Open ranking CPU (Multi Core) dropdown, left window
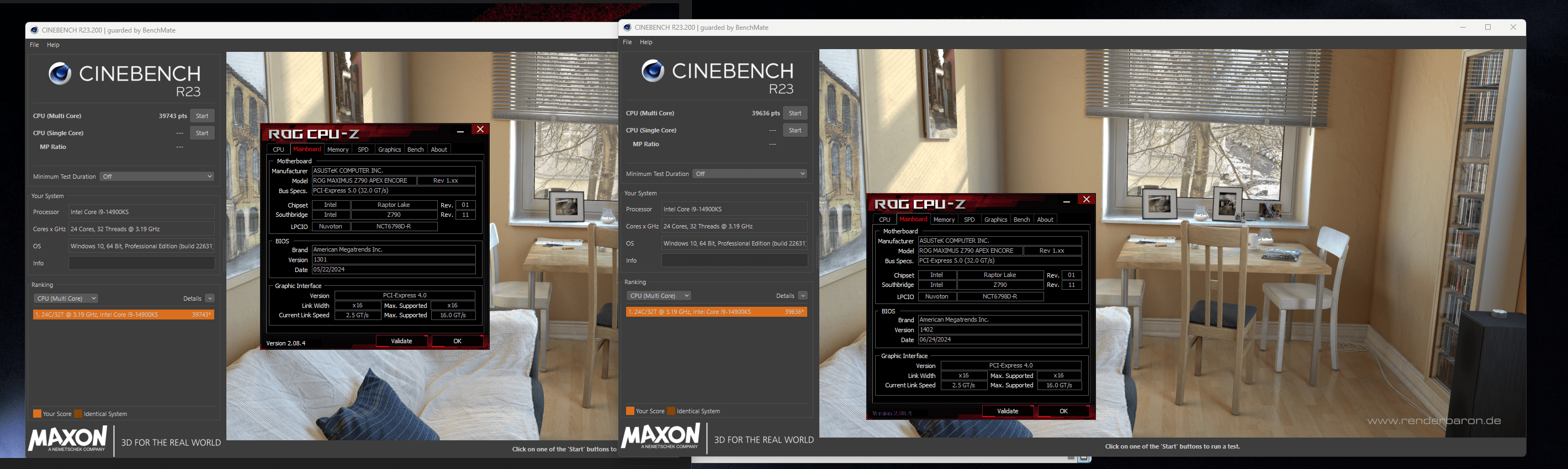 click(66, 299)
